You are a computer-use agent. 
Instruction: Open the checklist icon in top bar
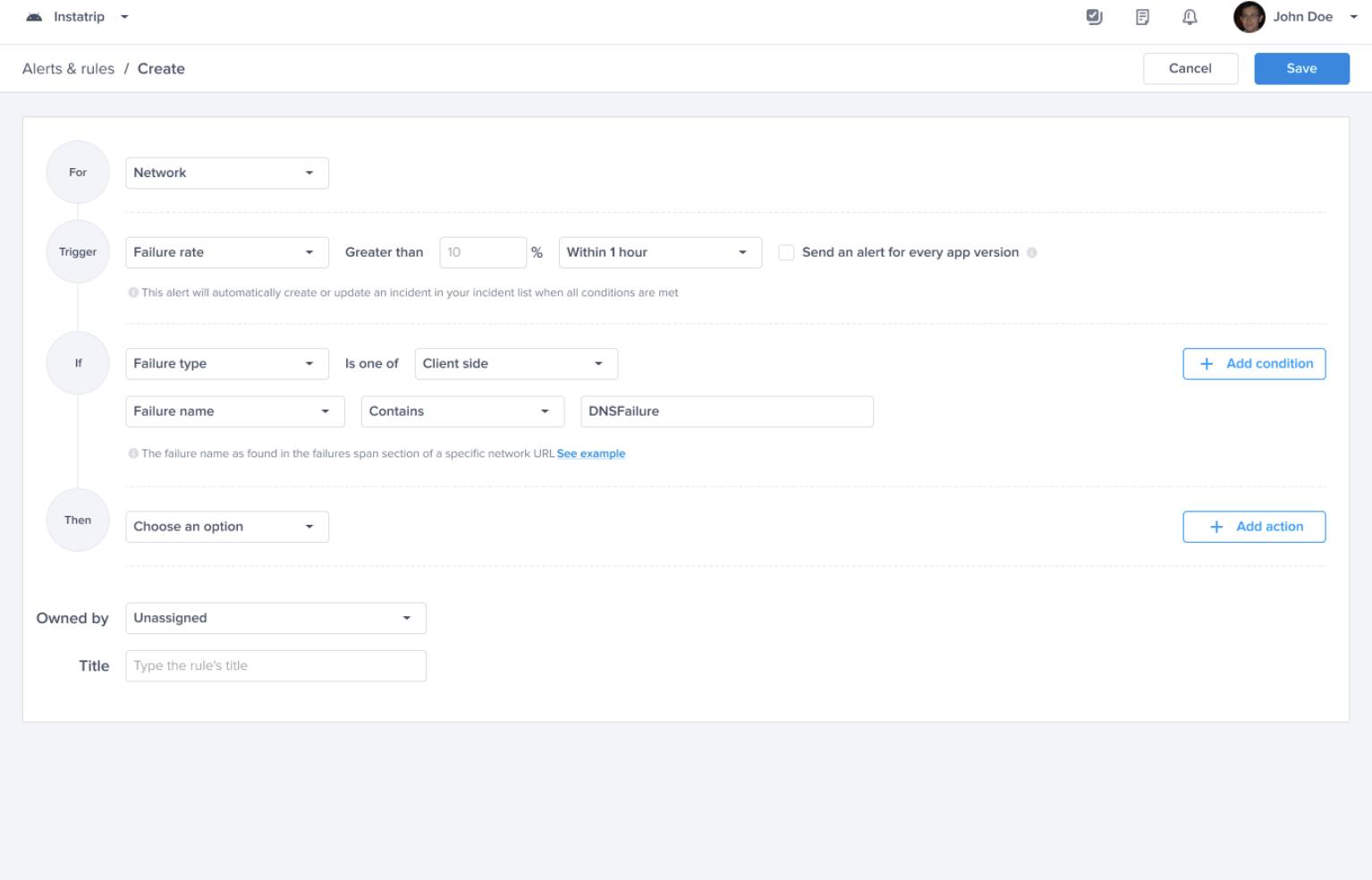point(1094,17)
